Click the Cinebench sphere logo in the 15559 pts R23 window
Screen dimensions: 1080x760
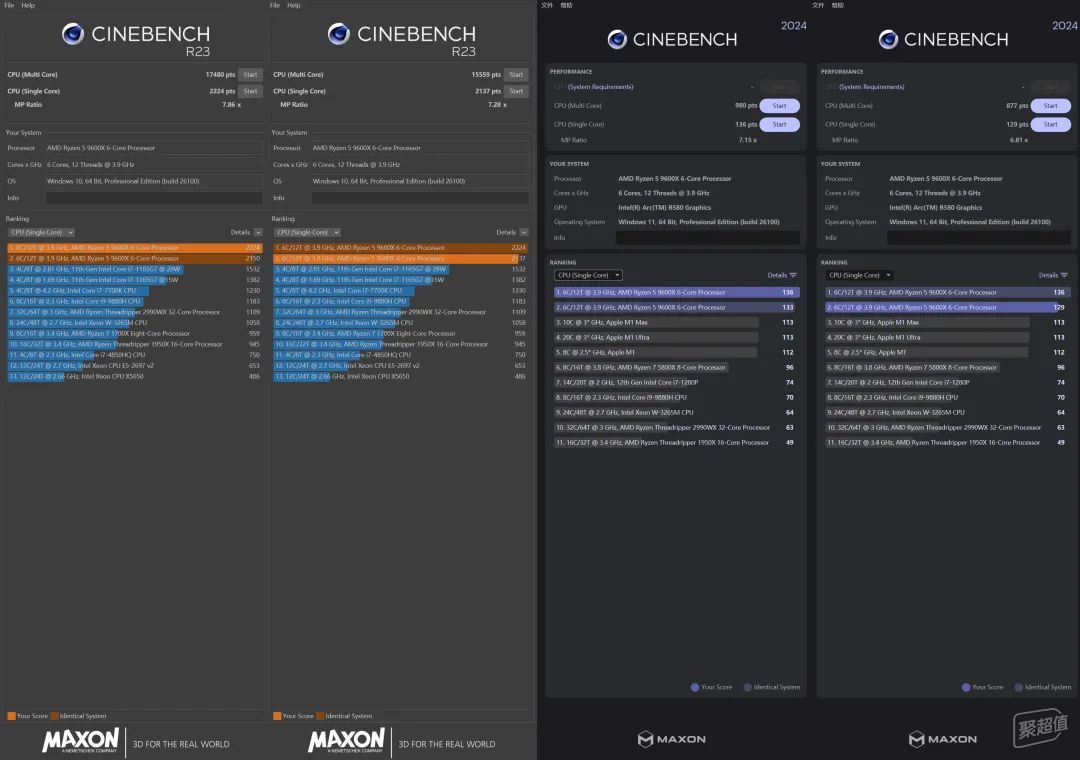[339, 34]
